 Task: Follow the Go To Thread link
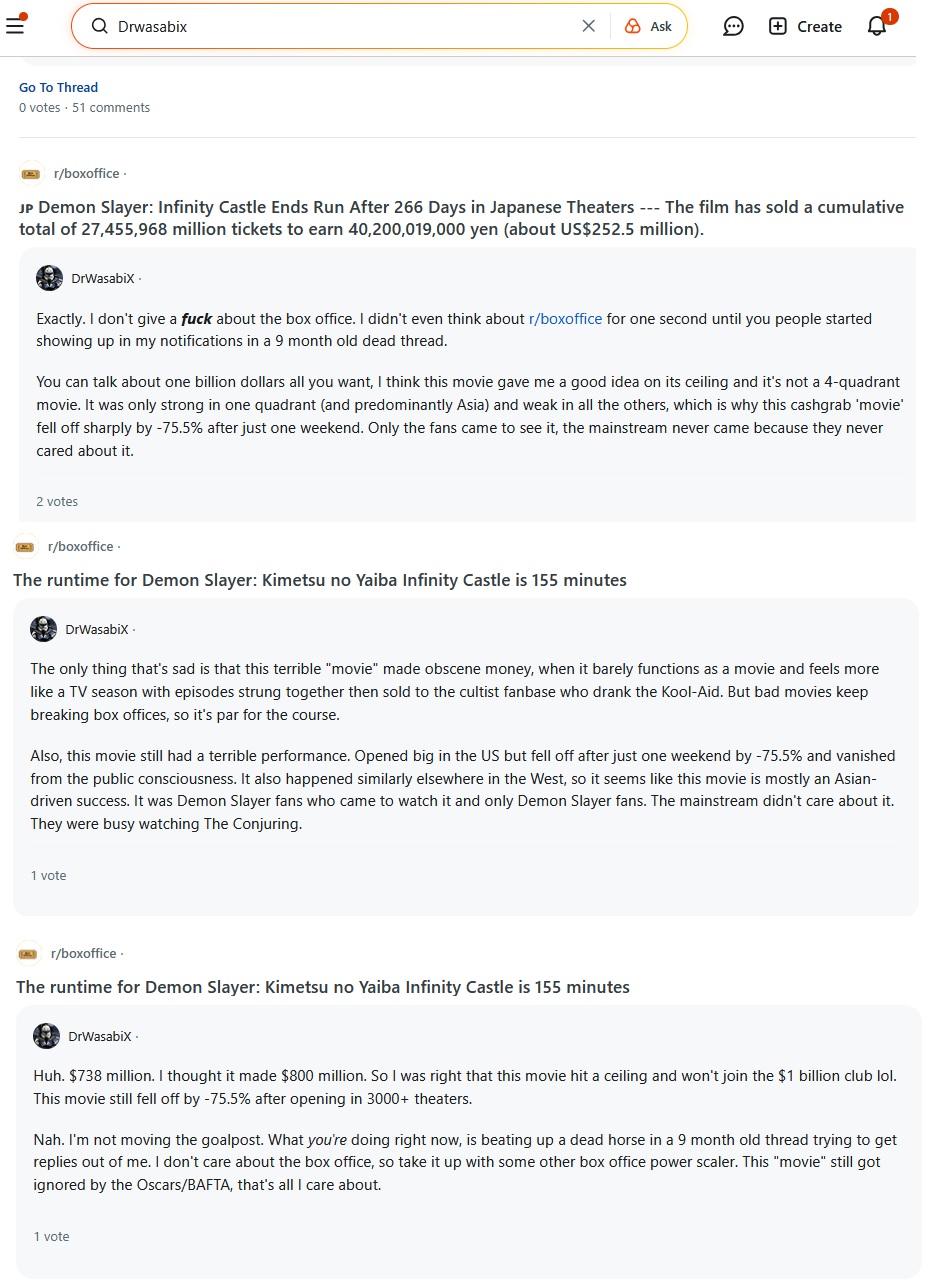pyautogui.click(x=58, y=87)
